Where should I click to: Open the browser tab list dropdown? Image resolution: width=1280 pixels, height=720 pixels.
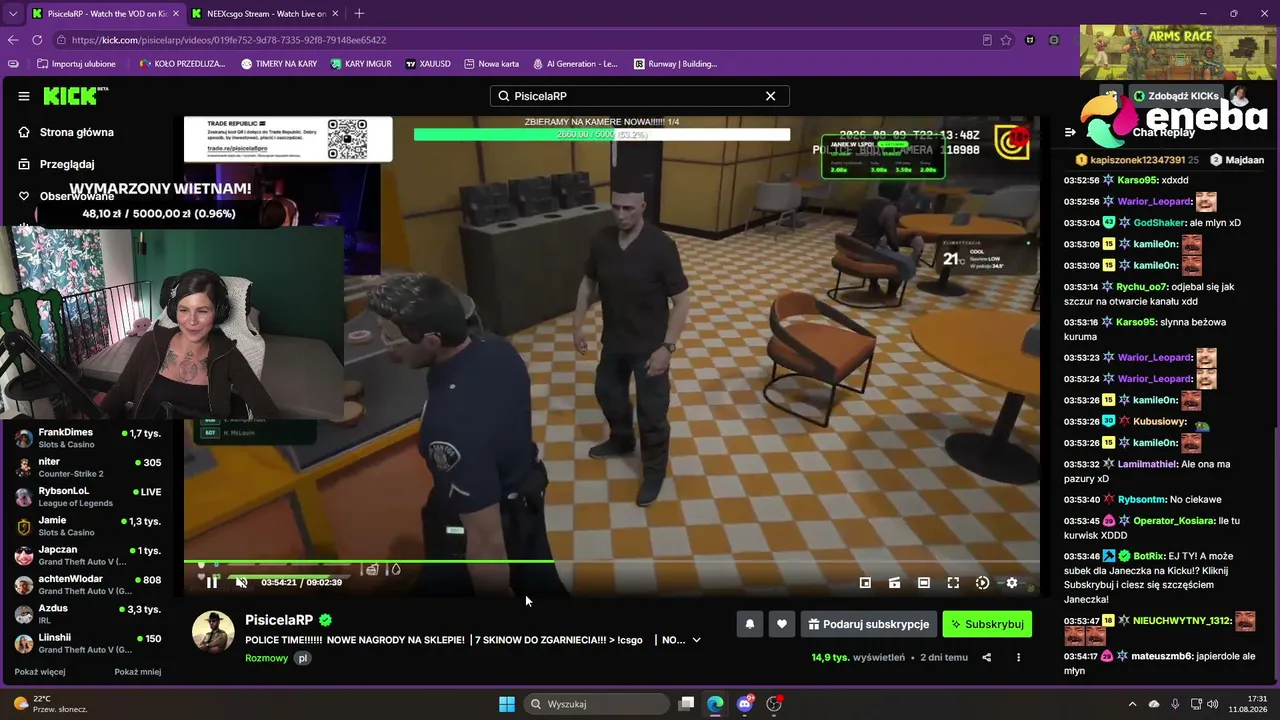click(x=13, y=14)
